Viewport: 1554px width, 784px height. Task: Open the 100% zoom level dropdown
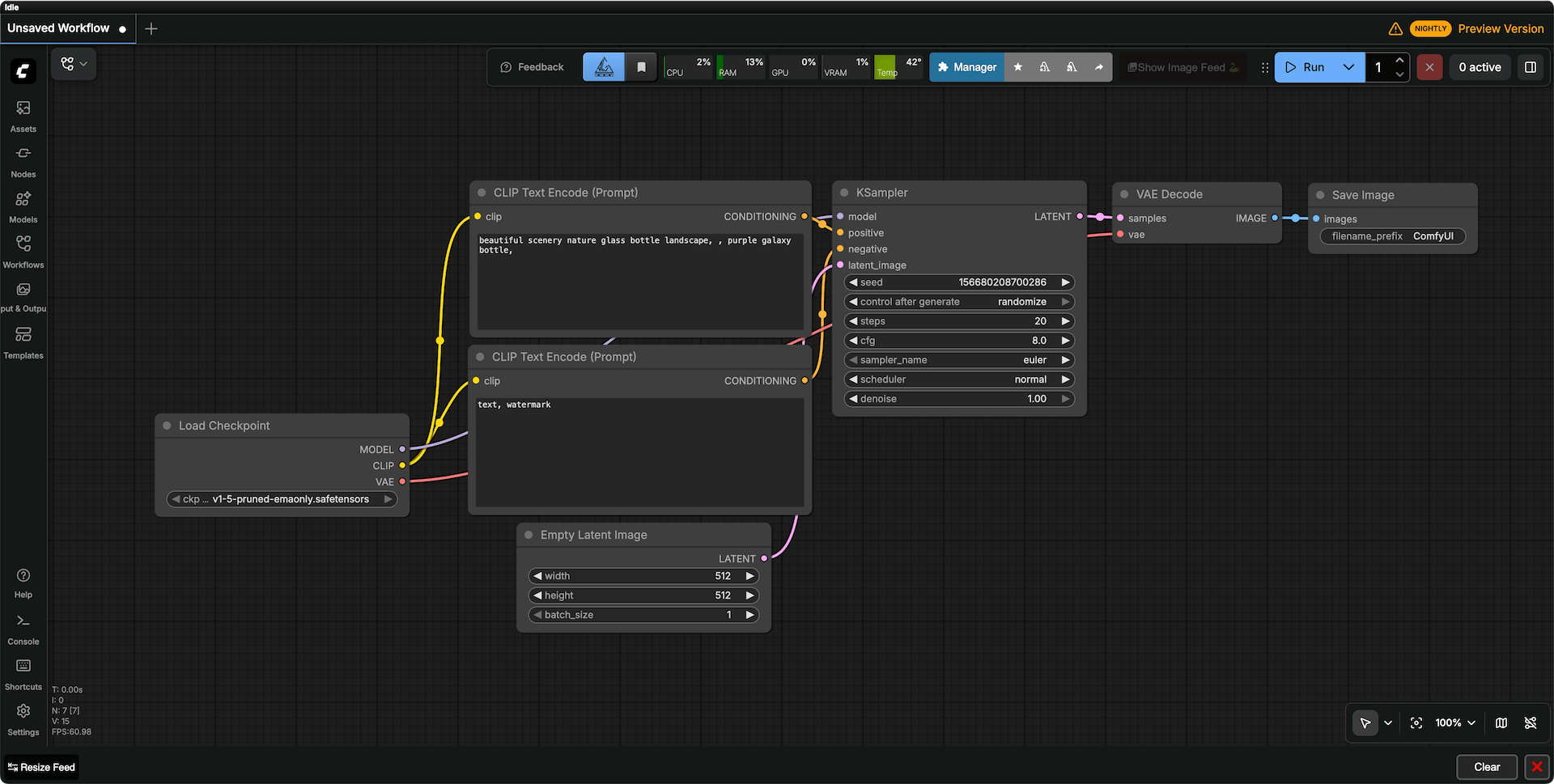pos(1454,723)
